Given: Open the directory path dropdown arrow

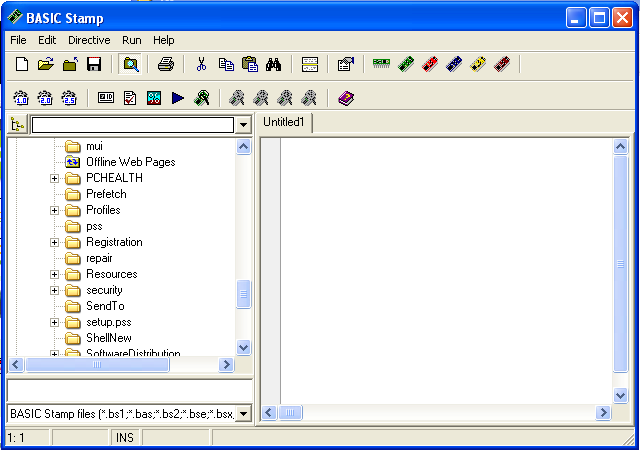Looking at the screenshot, I should 243,125.
